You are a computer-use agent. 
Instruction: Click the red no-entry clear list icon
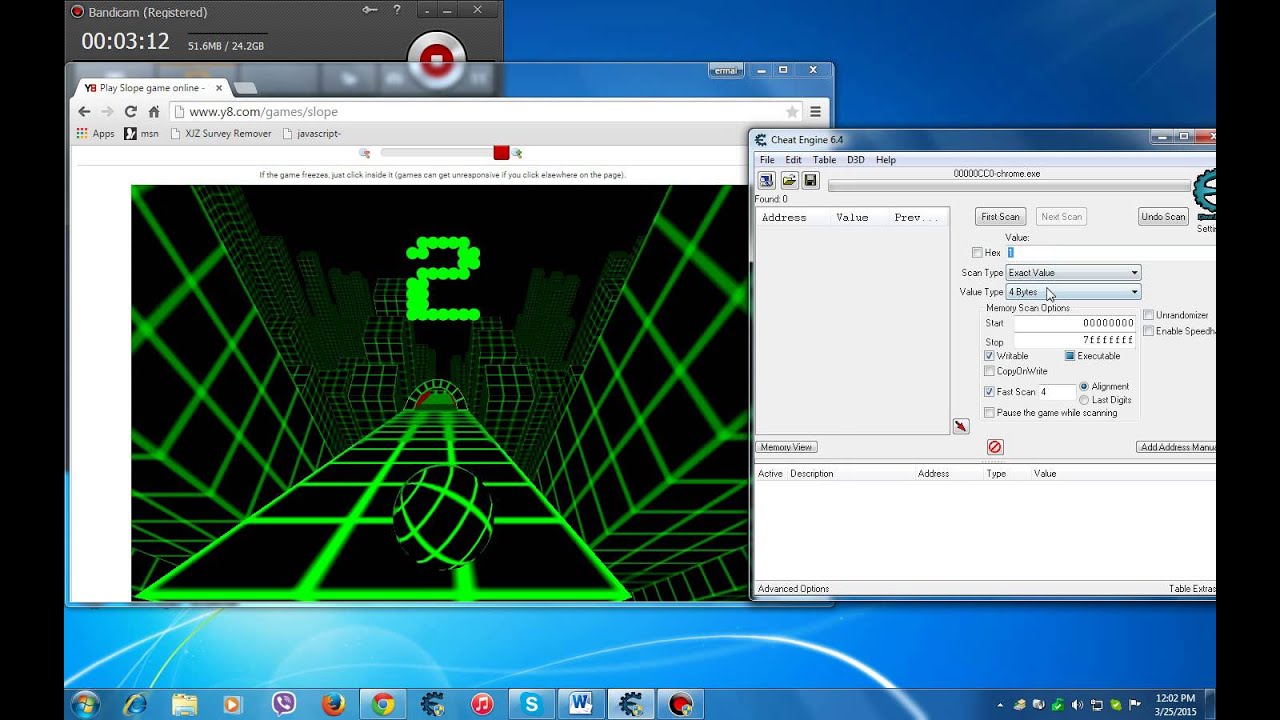pos(994,447)
